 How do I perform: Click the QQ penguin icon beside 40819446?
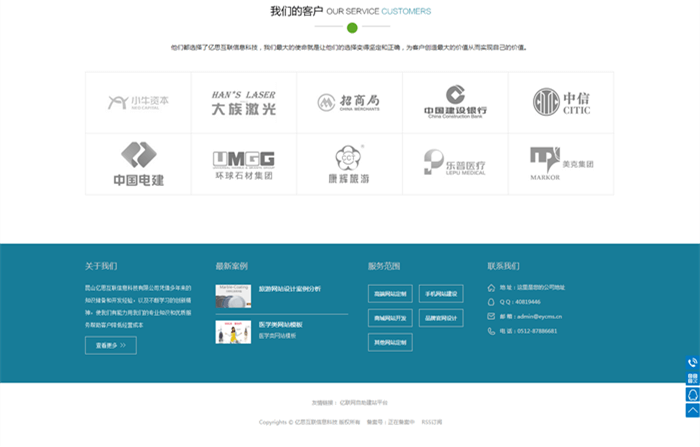pyautogui.click(x=491, y=302)
